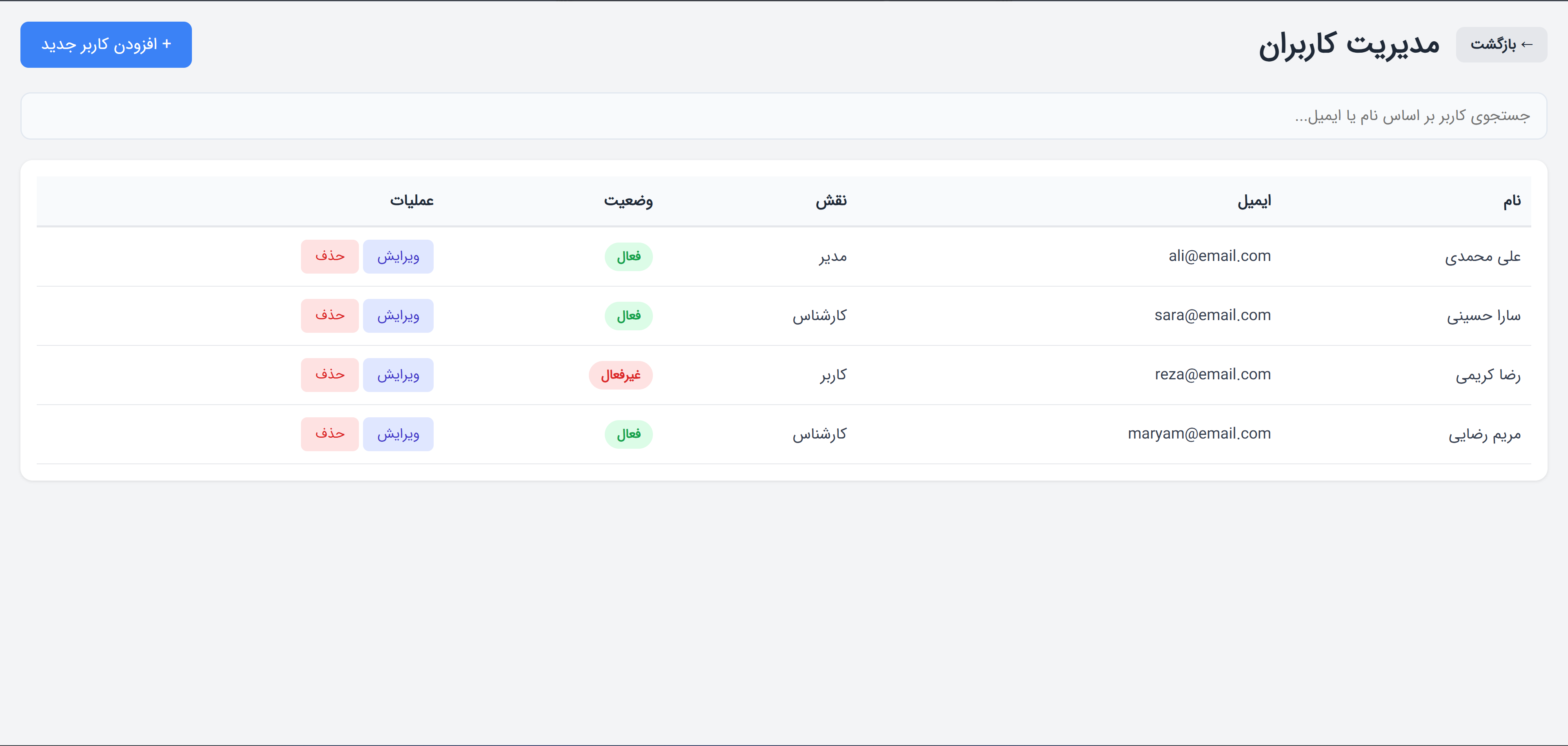
Task: Click the email sara@email.com
Action: click(x=1212, y=315)
